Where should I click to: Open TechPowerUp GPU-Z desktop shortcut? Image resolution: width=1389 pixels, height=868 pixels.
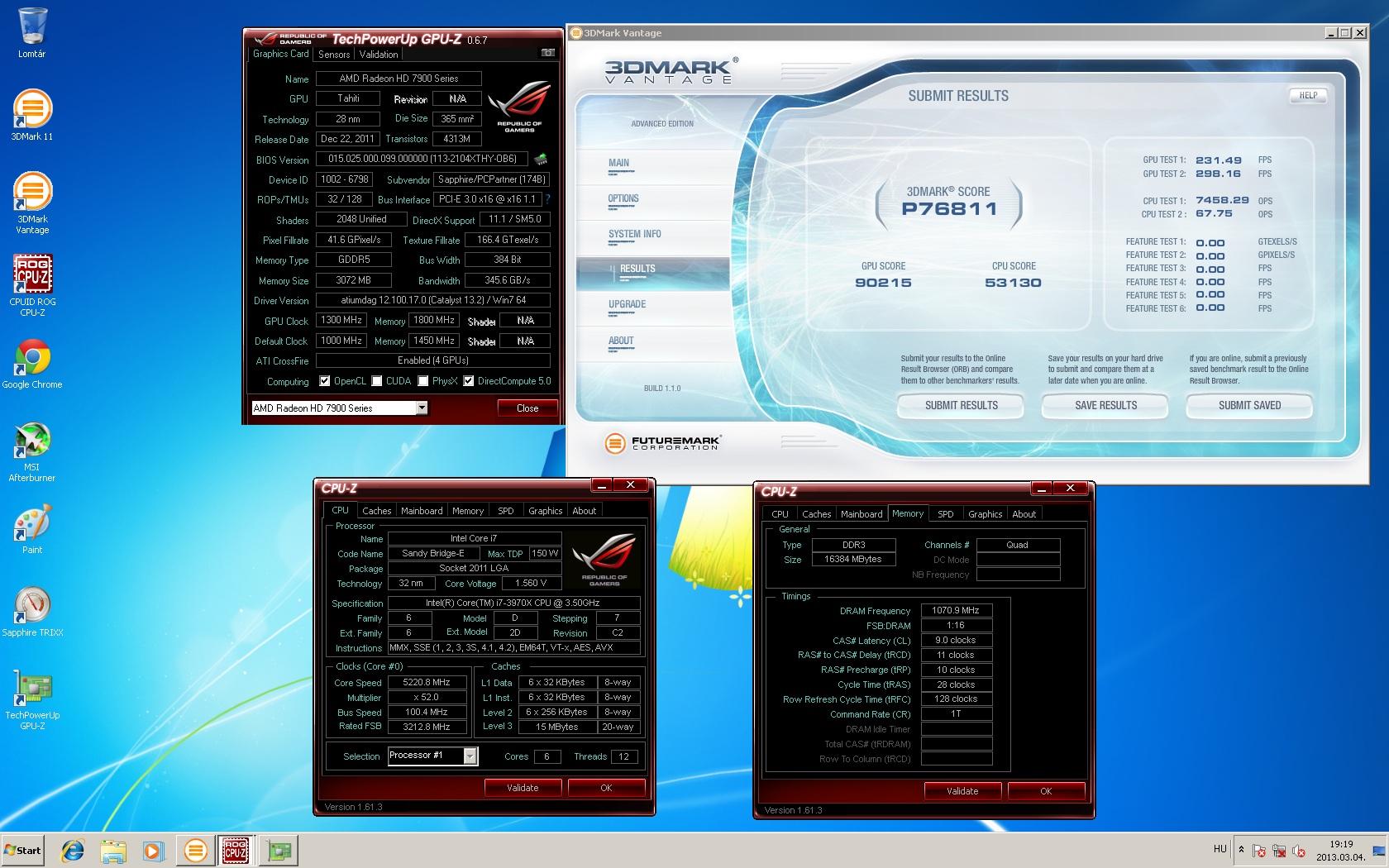pos(32,700)
